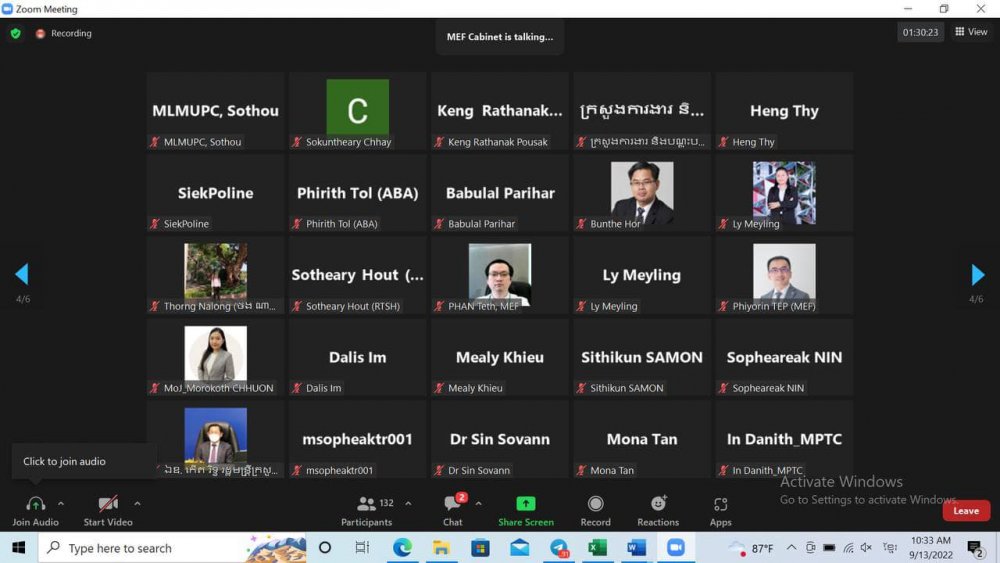
Task: Show hidden system tray icons
Action: point(791,548)
